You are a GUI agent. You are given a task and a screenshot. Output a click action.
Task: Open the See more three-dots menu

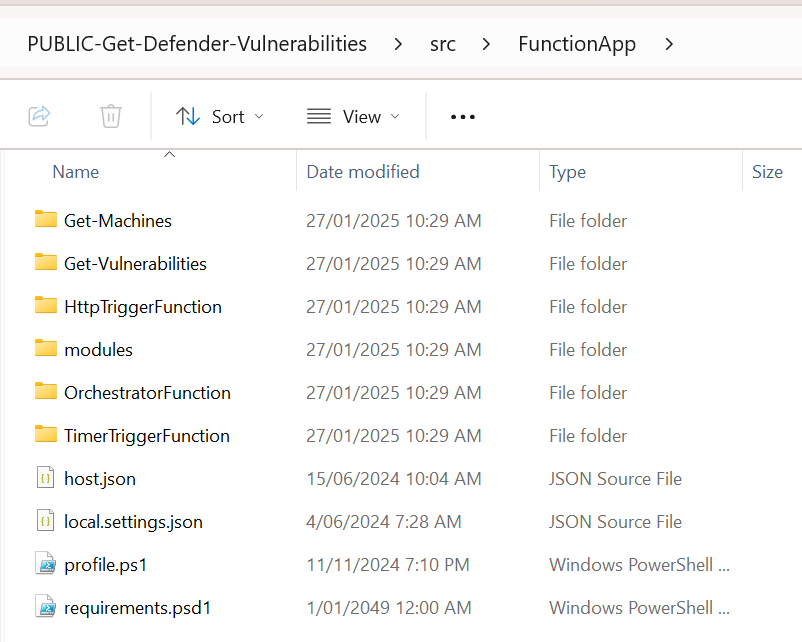[463, 117]
